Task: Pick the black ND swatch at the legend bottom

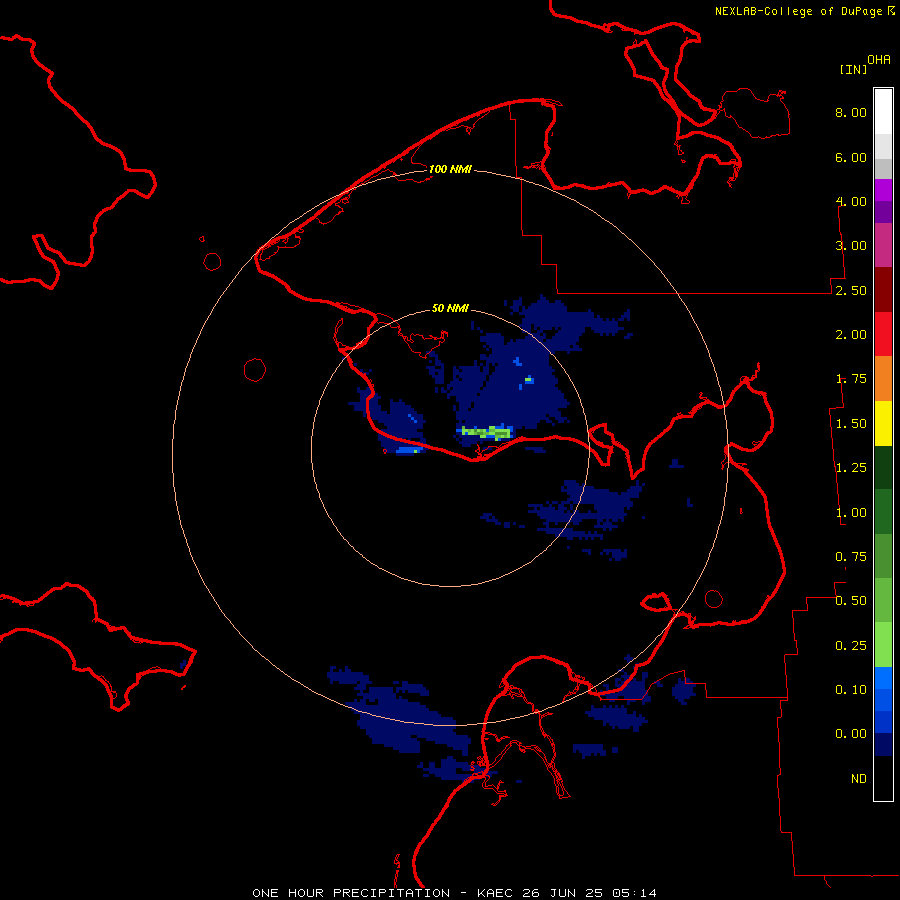Action: tap(883, 778)
